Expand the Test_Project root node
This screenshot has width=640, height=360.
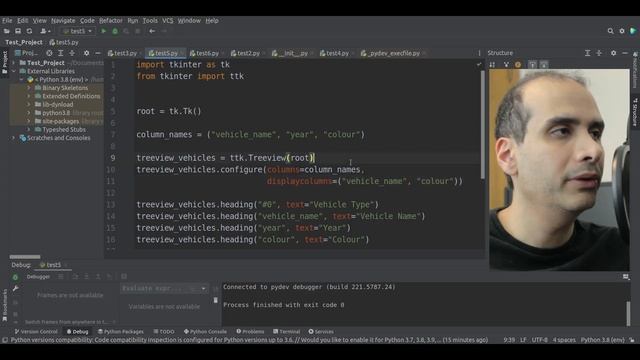pyautogui.click(x=14, y=63)
